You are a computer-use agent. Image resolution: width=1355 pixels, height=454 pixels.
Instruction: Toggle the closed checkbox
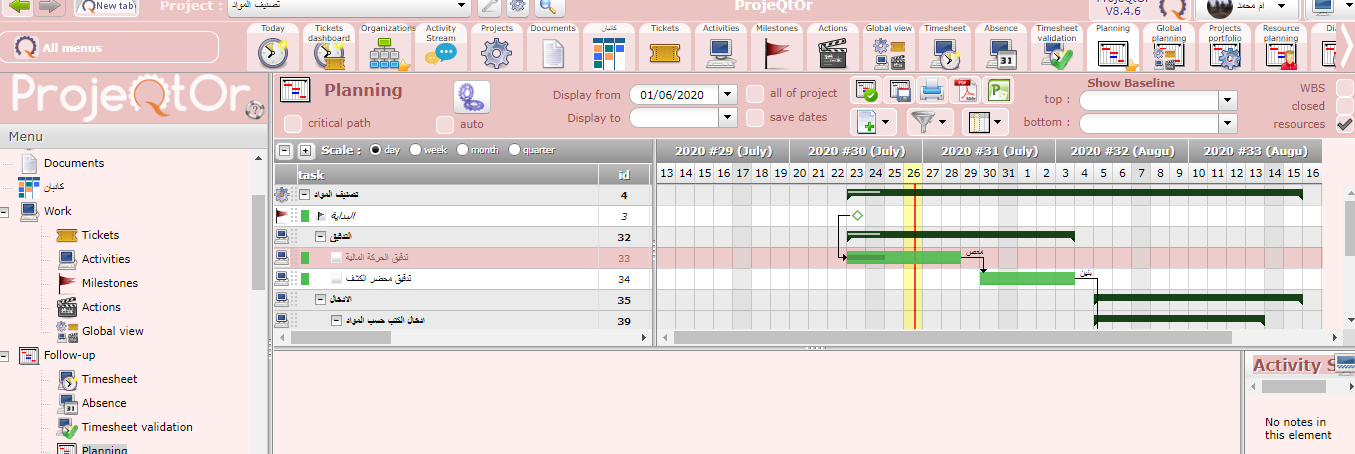1345,106
